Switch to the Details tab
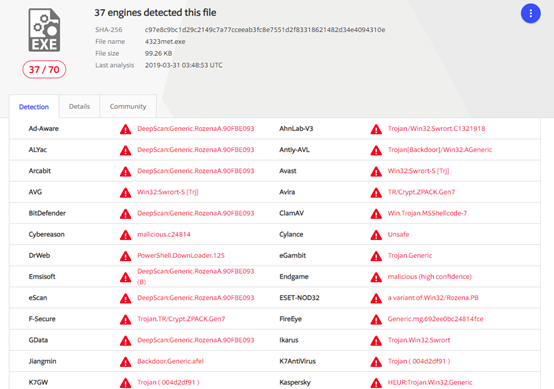Screen dimensions: 554x389 (x=79, y=106)
